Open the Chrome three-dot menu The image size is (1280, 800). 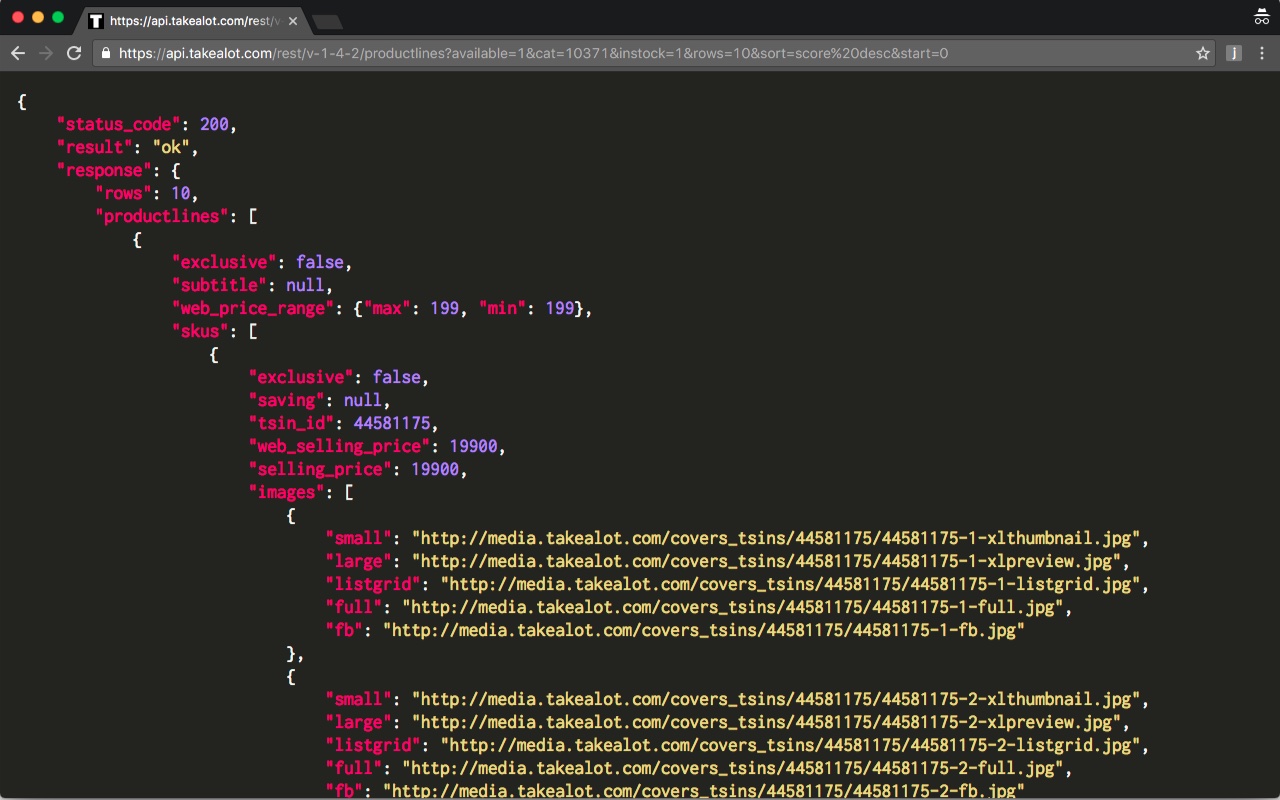point(1262,53)
